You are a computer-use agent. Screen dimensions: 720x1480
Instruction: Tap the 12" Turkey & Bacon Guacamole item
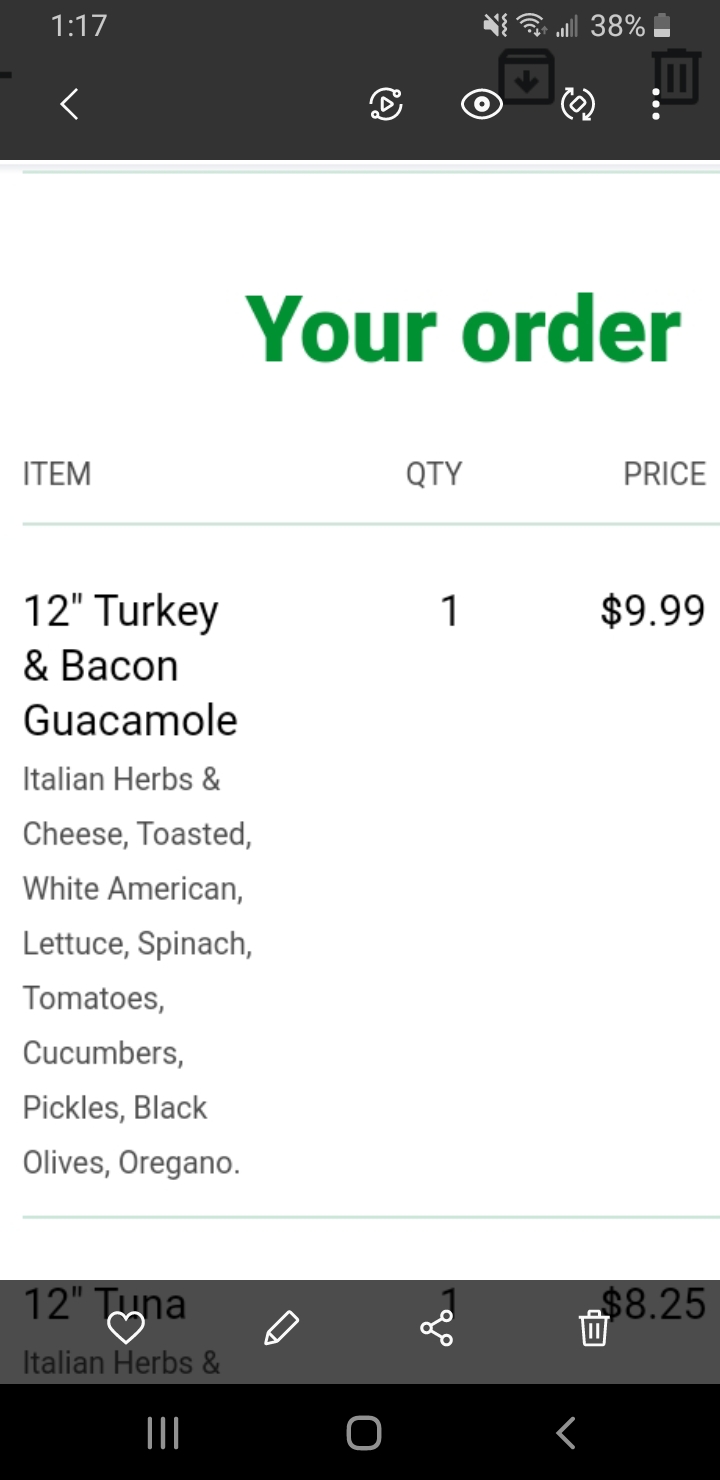click(130, 664)
